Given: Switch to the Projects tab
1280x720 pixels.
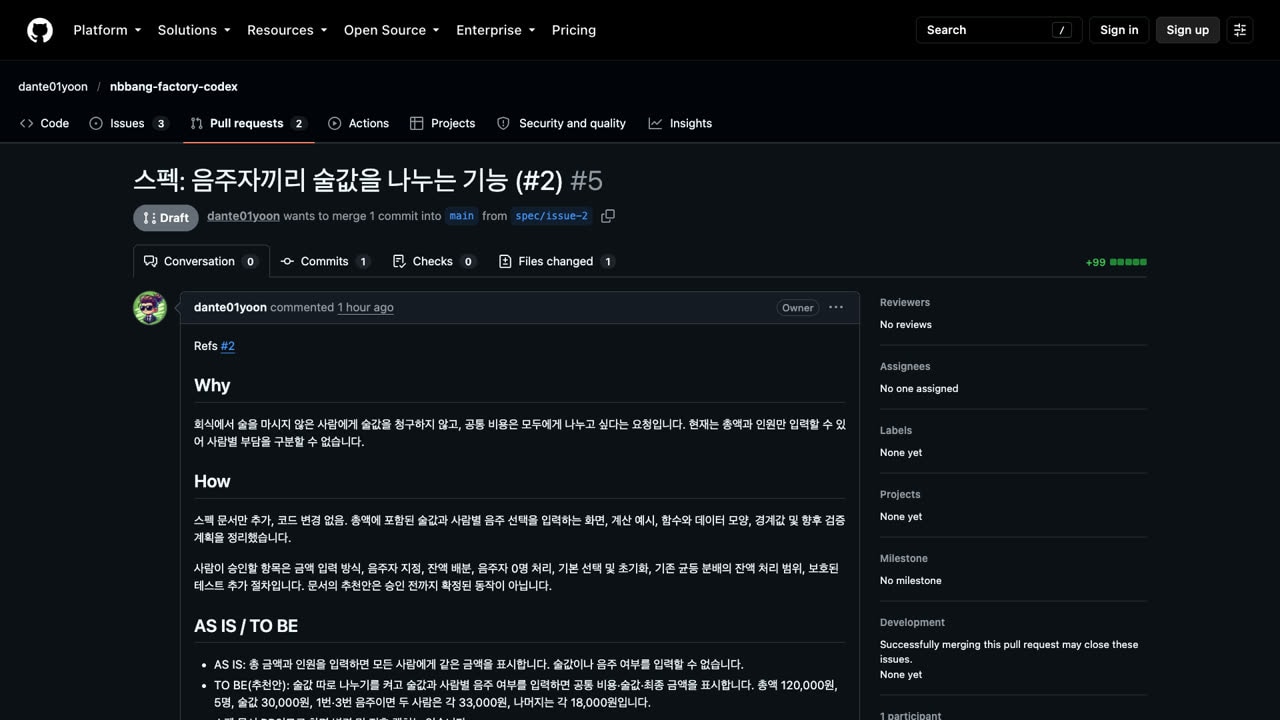Looking at the screenshot, I should [x=442, y=123].
